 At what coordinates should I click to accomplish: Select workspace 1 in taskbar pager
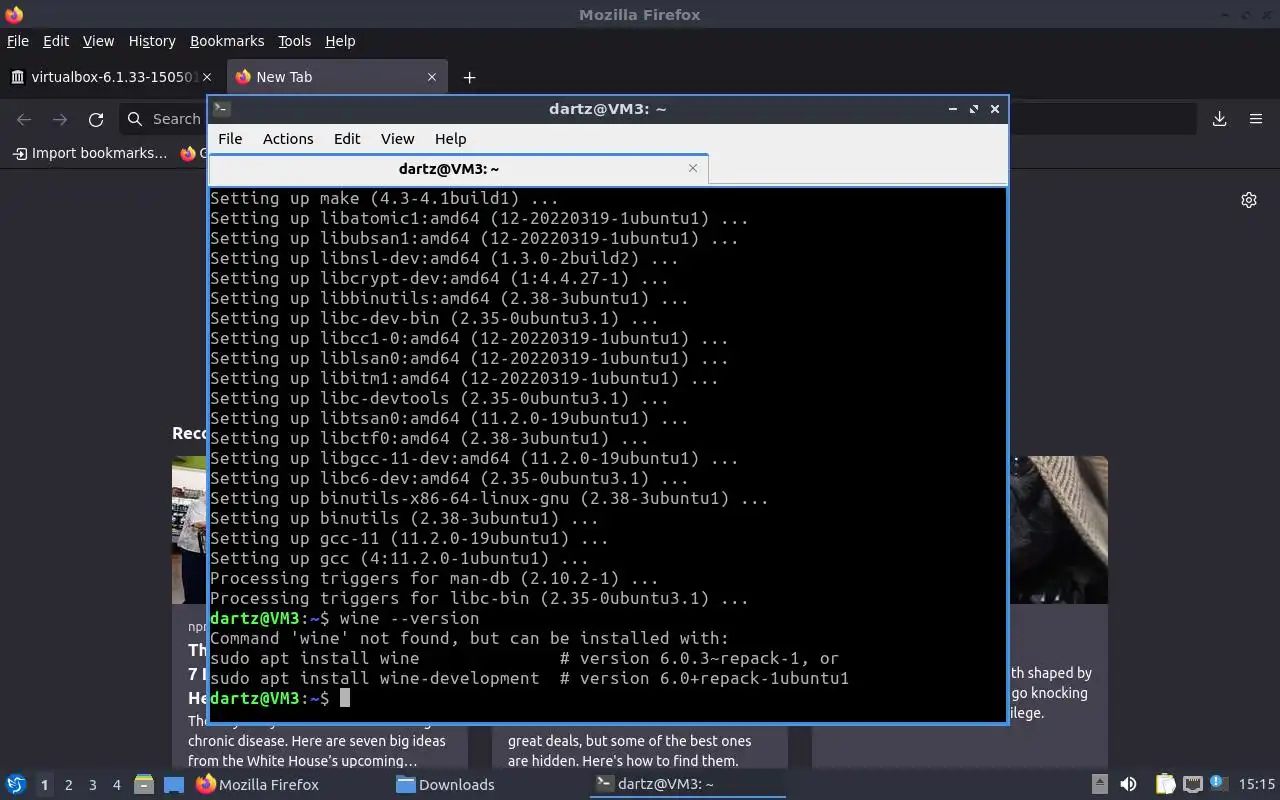pos(44,785)
